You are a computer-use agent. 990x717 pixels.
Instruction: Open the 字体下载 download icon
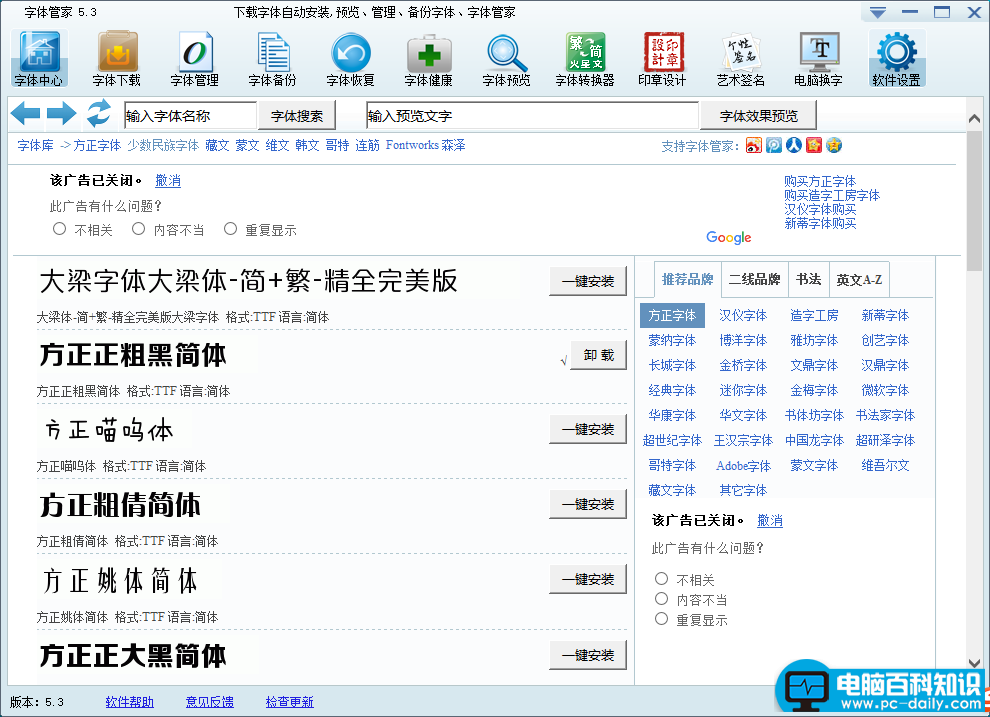click(x=117, y=59)
